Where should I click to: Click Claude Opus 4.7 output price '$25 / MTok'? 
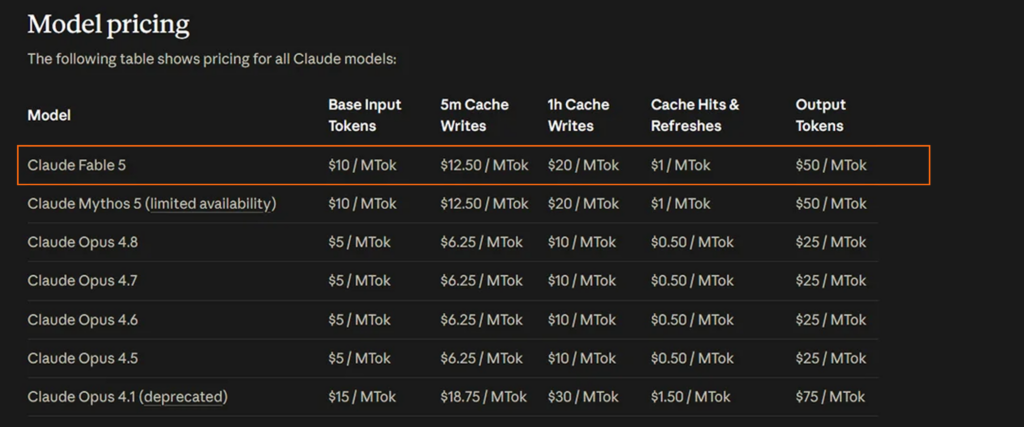[831, 281]
